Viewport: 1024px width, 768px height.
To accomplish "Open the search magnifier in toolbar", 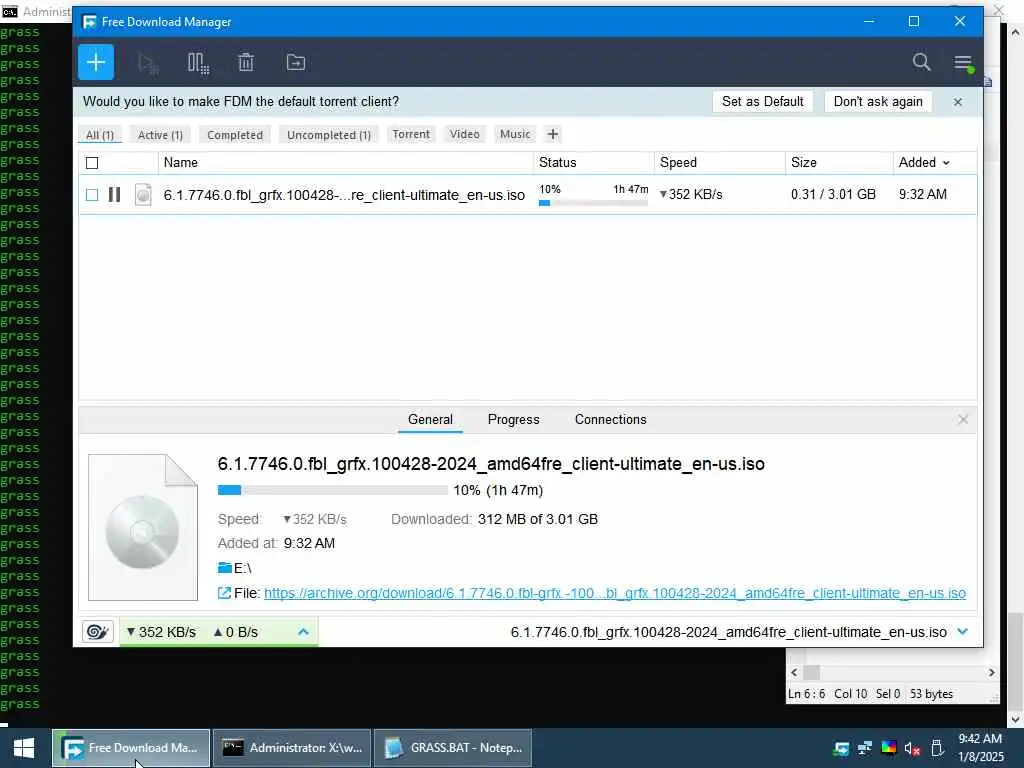I will (921, 62).
